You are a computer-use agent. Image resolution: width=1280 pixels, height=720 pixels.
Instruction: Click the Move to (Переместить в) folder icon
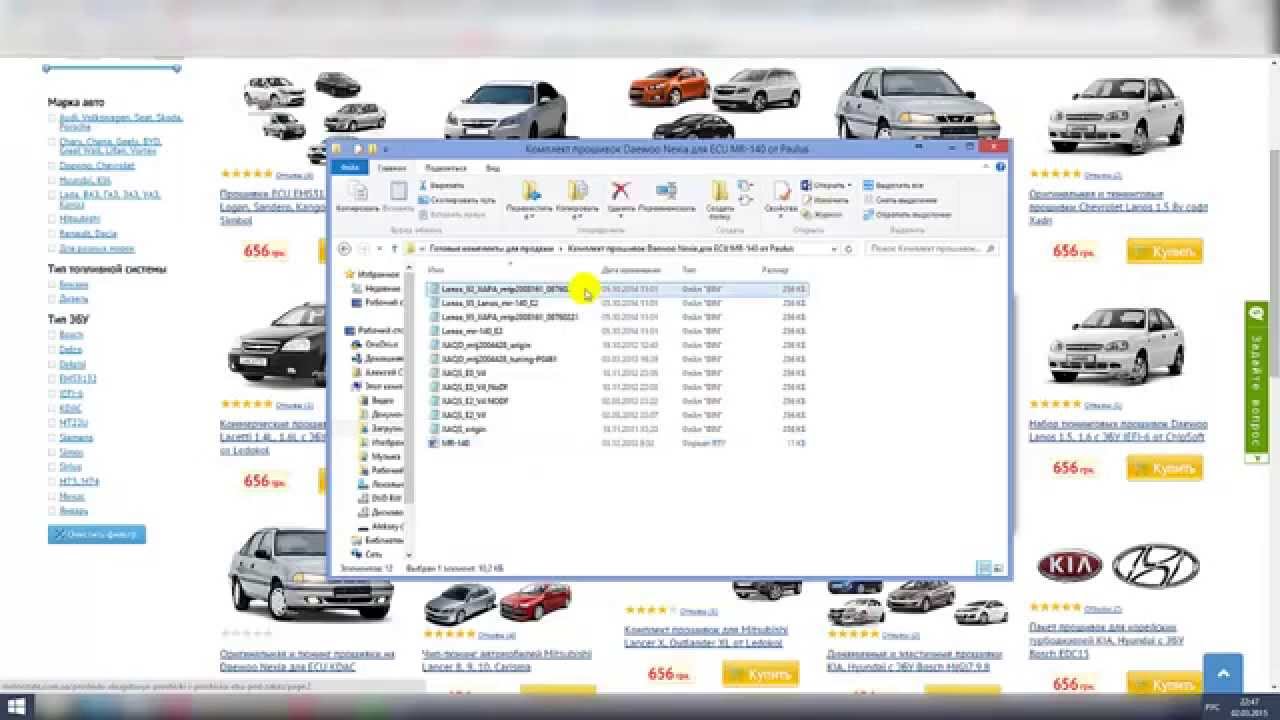coord(531,190)
